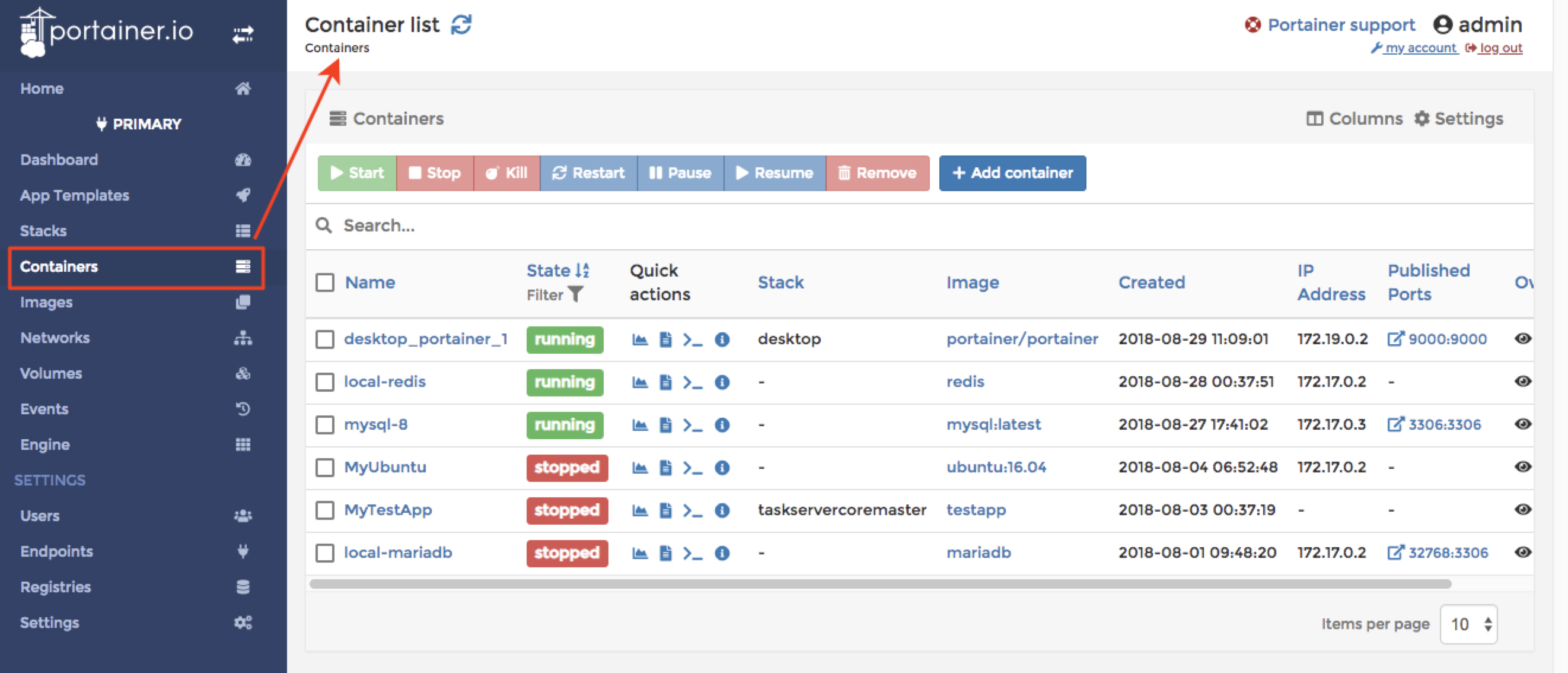Image resolution: width=1568 pixels, height=673 pixels.
Task: Open the mysql:latest image link
Action: pyautogui.click(x=993, y=424)
